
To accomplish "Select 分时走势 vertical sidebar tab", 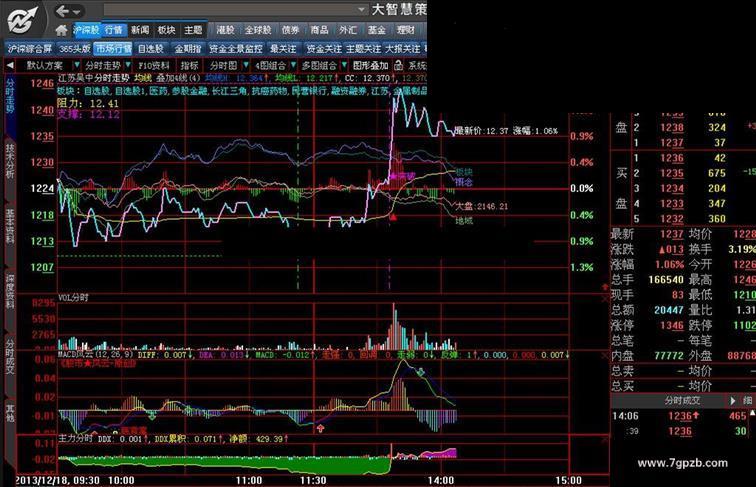I will pyautogui.click(x=10, y=95).
